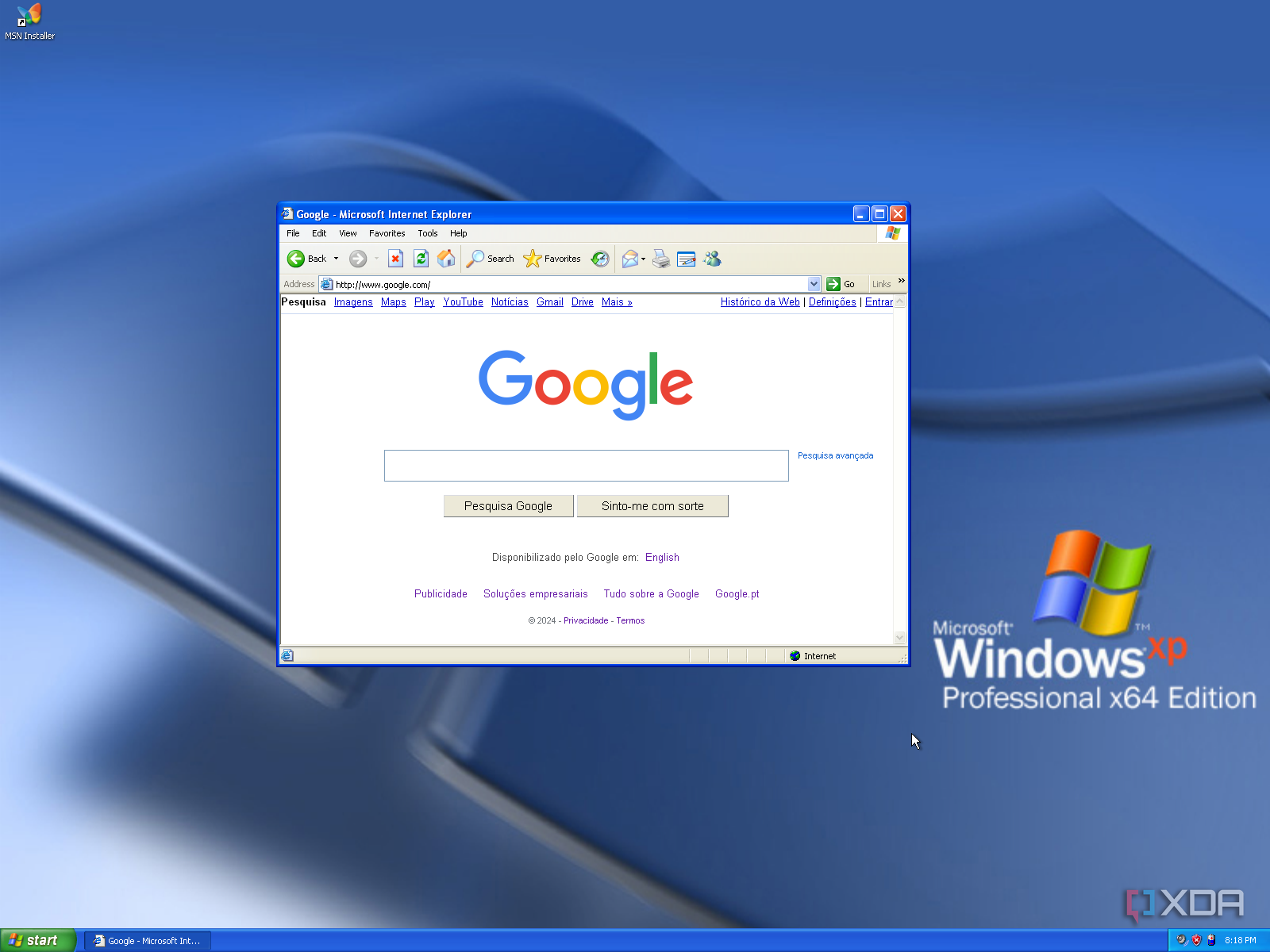This screenshot has height=952, width=1270.
Task: Open the Termos footer link
Action: tap(630, 621)
